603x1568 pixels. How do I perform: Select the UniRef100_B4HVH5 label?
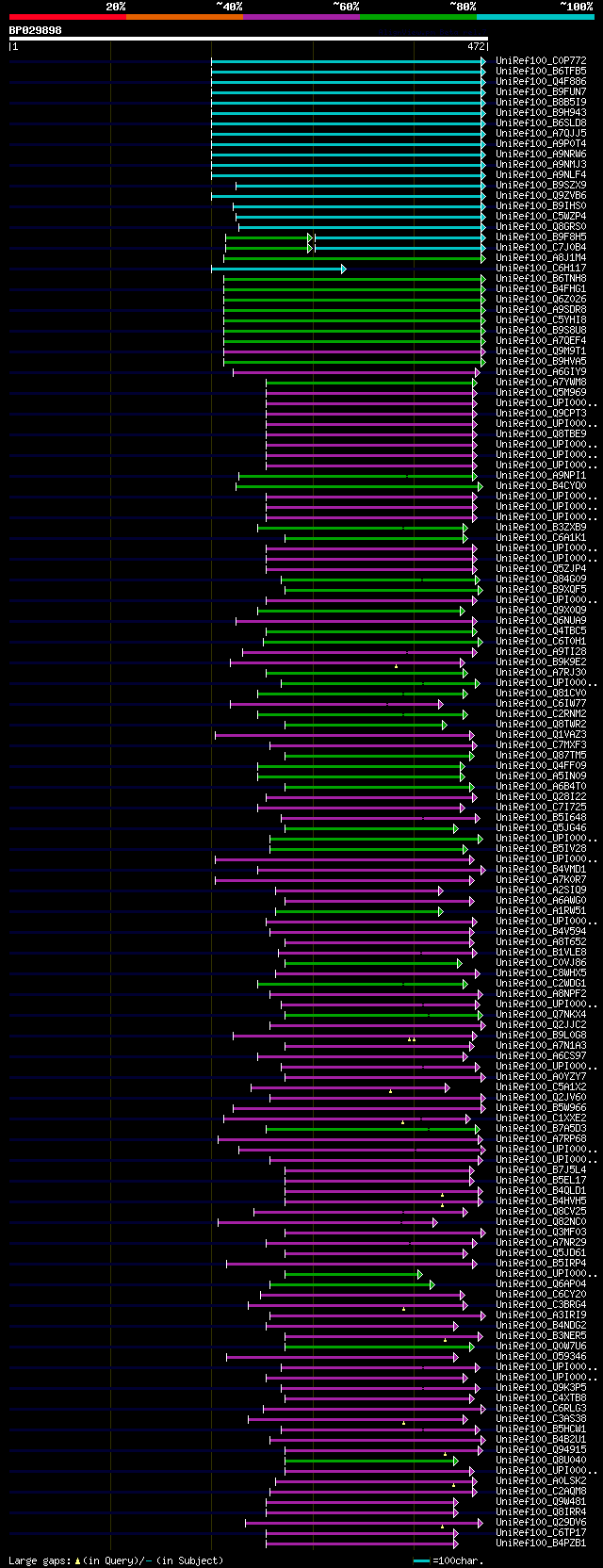point(541,1200)
